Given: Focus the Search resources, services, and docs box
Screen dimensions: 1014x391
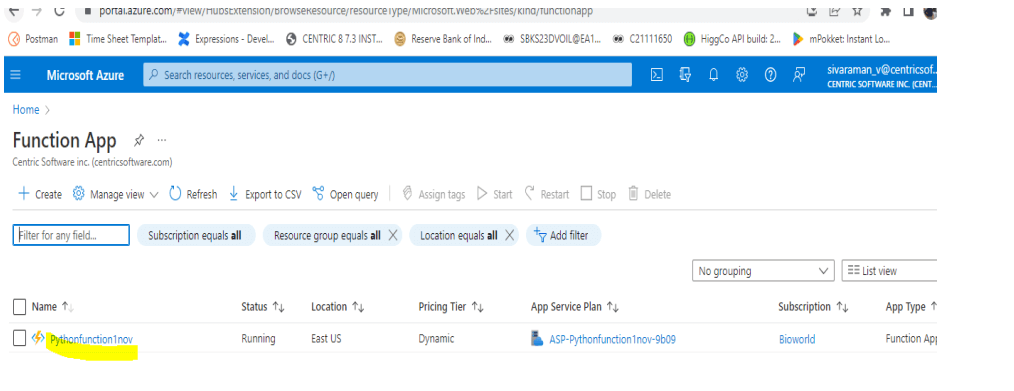Looking at the screenshot, I should tap(387, 75).
